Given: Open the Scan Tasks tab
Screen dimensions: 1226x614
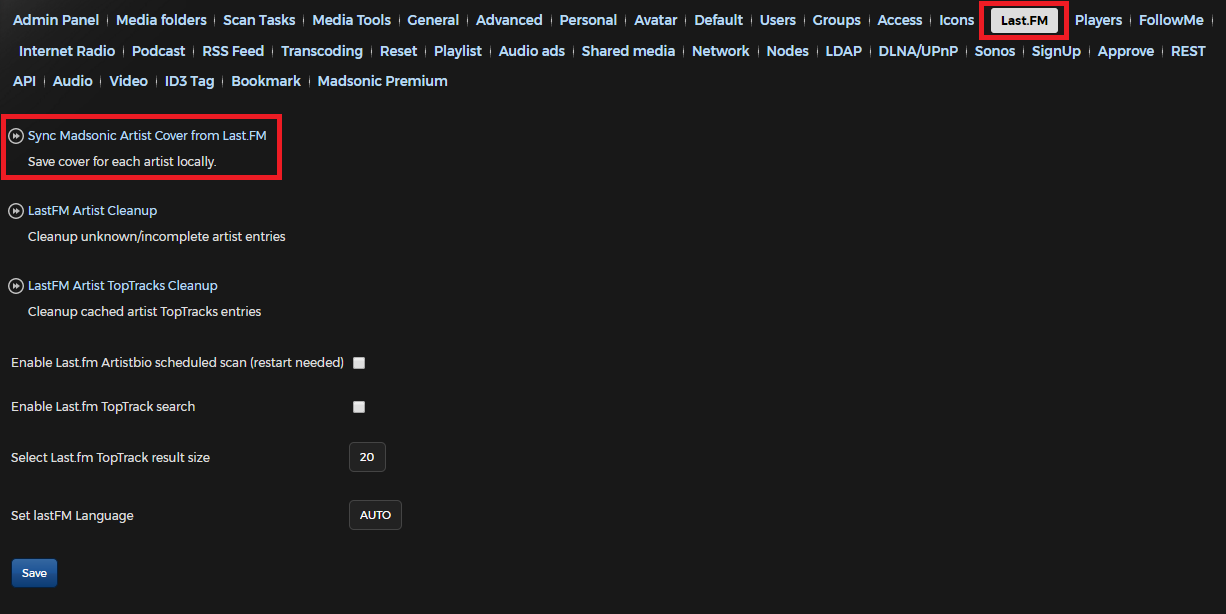Looking at the screenshot, I should tap(259, 20).
